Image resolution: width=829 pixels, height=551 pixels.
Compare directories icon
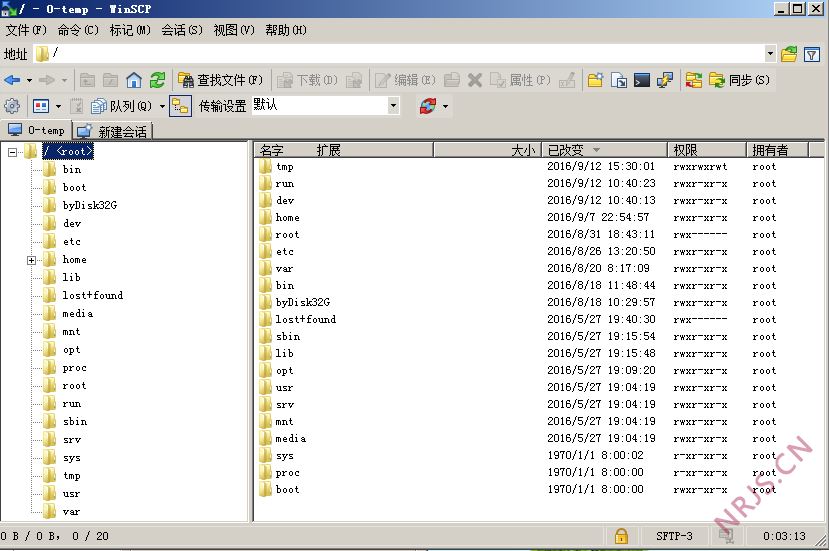tap(694, 80)
